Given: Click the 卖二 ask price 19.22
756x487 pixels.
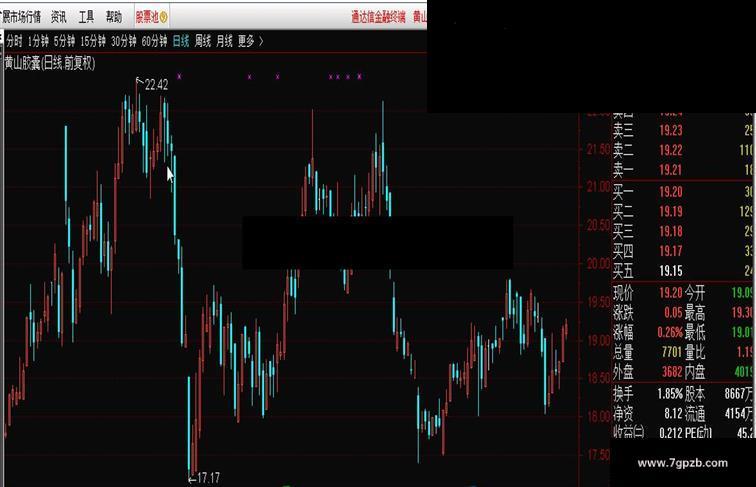Looking at the screenshot, I should pos(671,150).
